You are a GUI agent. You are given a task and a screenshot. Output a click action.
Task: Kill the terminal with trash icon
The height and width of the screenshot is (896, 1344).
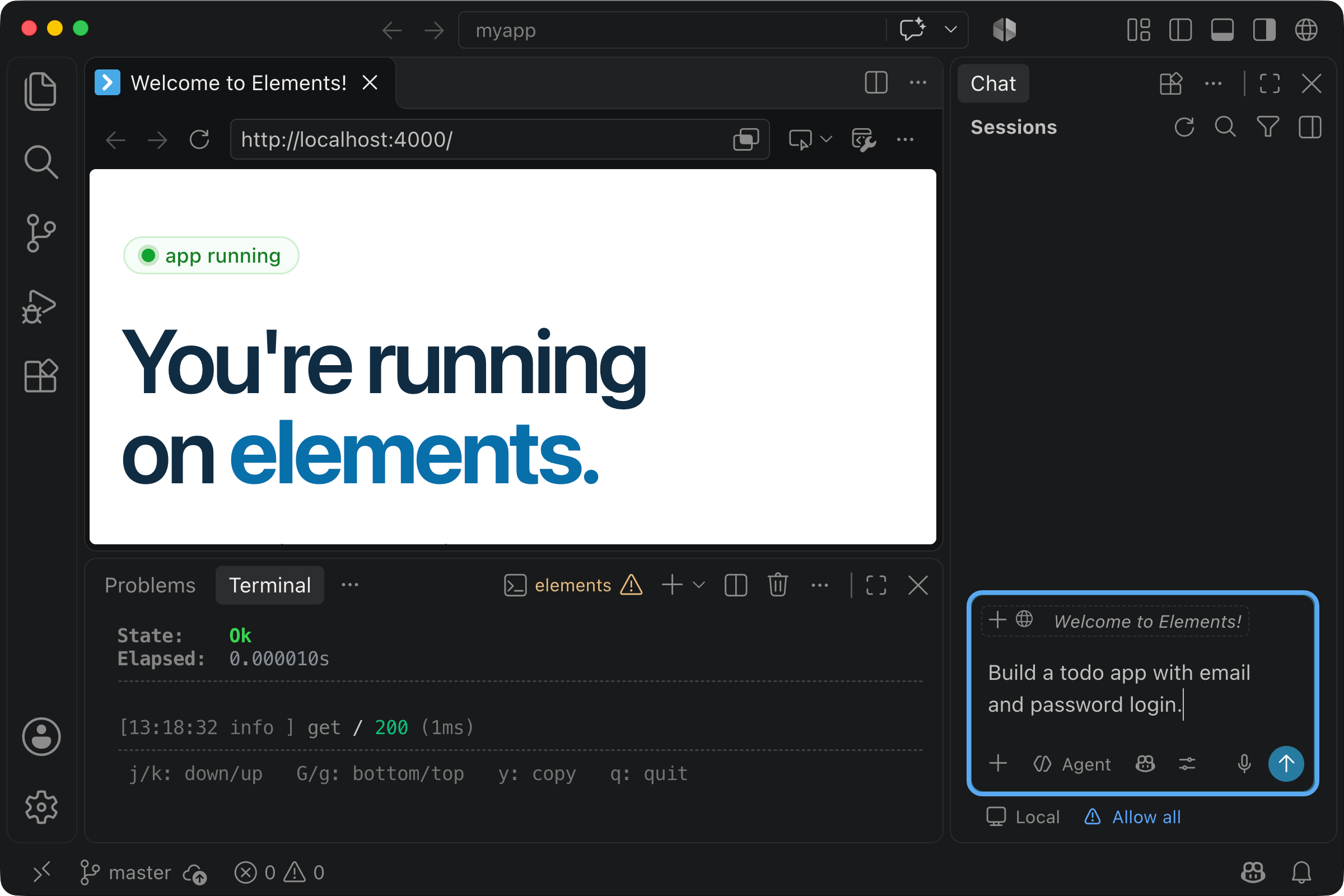(778, 585)
